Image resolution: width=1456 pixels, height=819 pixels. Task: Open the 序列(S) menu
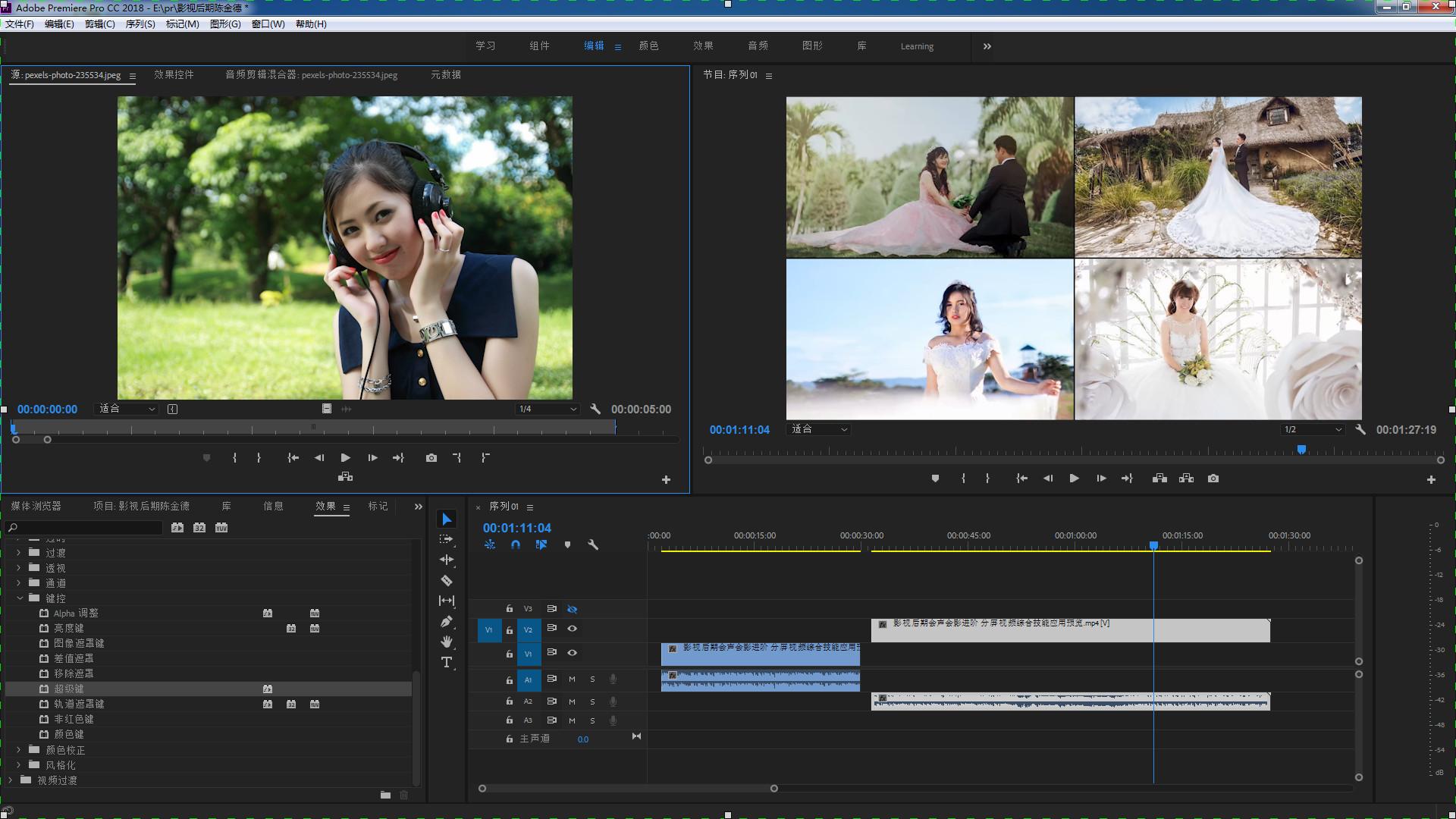pos(140,24)
